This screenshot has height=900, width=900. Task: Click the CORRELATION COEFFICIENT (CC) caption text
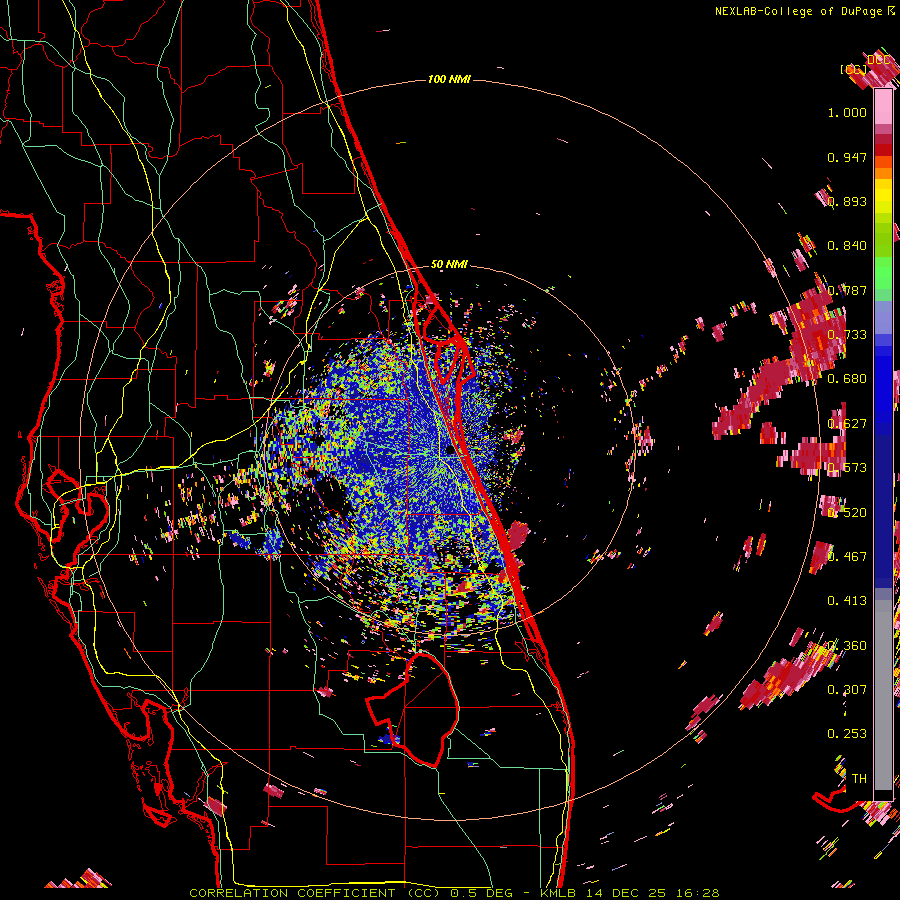point(315,893)
